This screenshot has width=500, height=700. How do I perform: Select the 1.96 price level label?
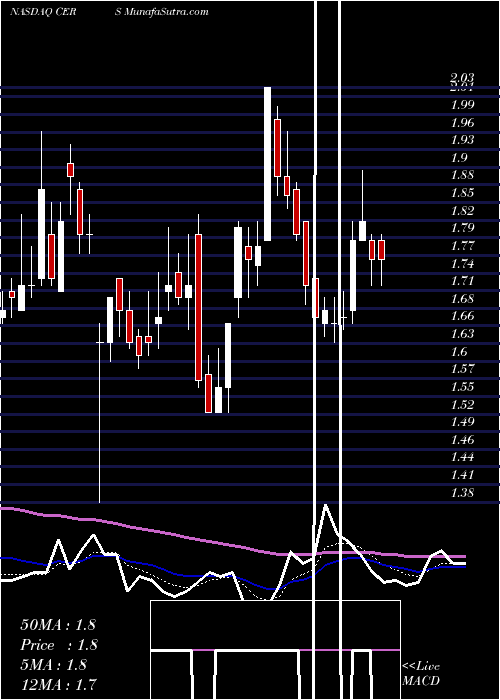tap(462, 122)
